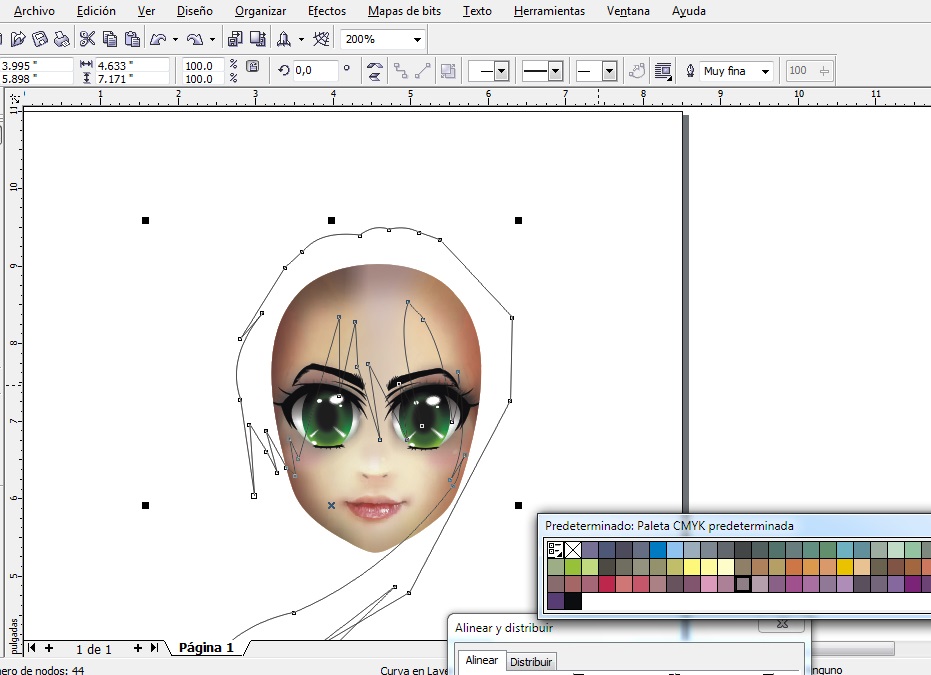Expand the Muy fina outline width dropdown
931x675 pixels.
[765, 71]
